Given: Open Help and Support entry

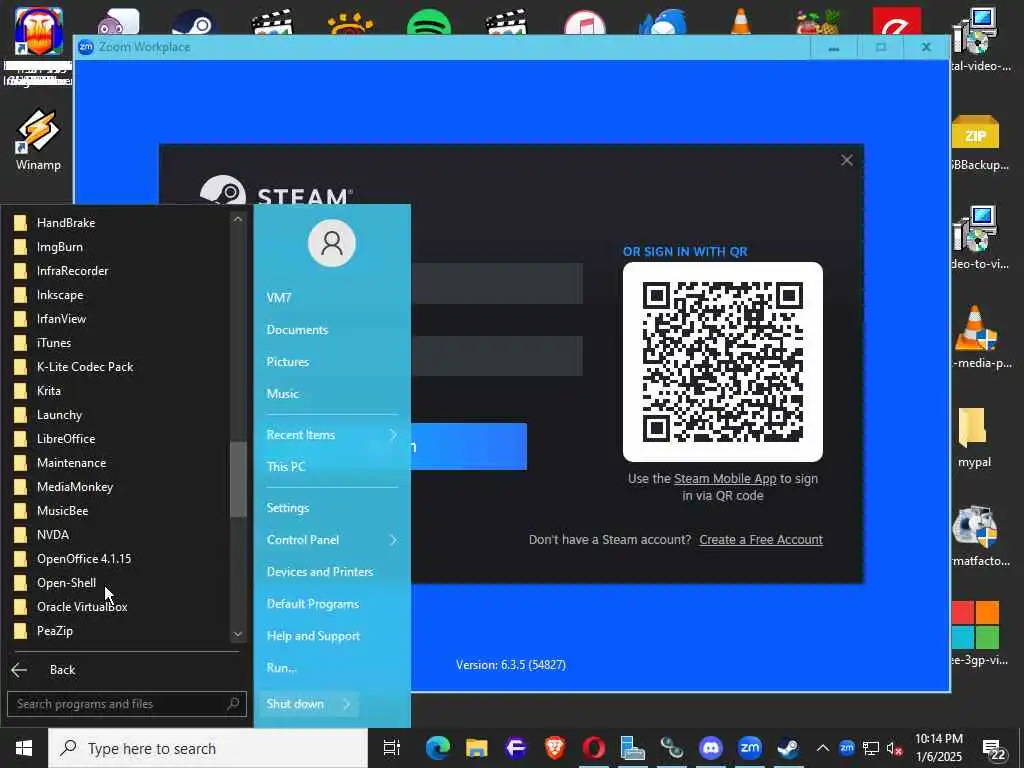Looking at the screenshot, I should [313, 636].
